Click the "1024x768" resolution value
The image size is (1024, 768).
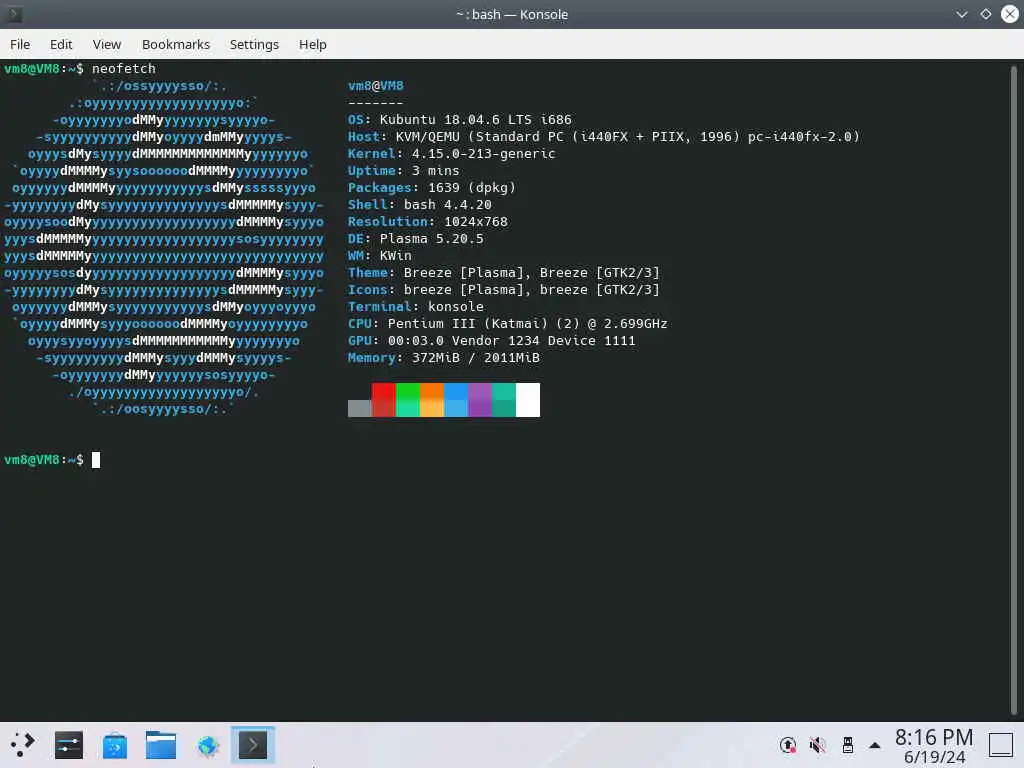475,221
